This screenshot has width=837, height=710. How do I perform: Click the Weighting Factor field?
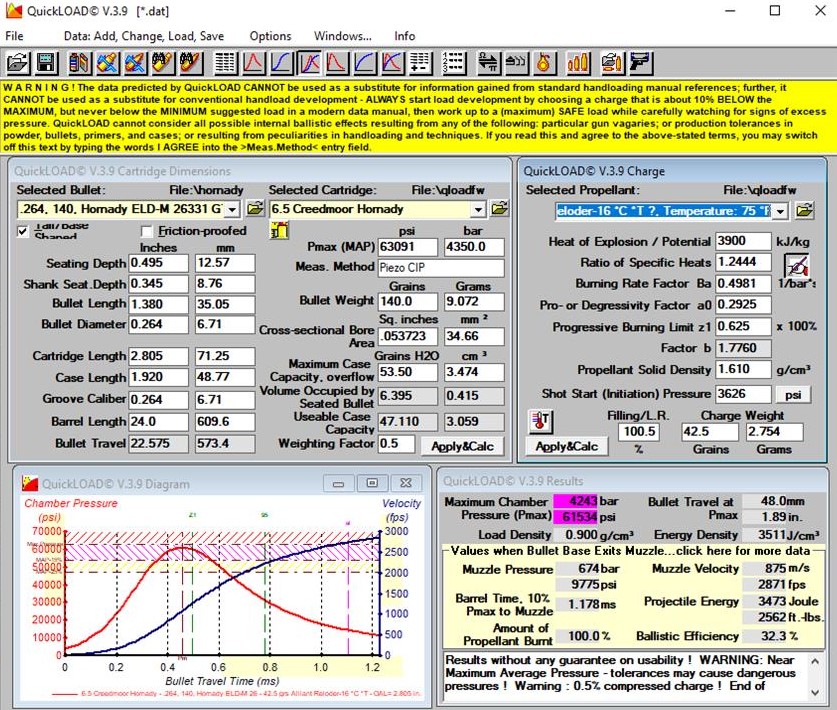pos(396,444)
